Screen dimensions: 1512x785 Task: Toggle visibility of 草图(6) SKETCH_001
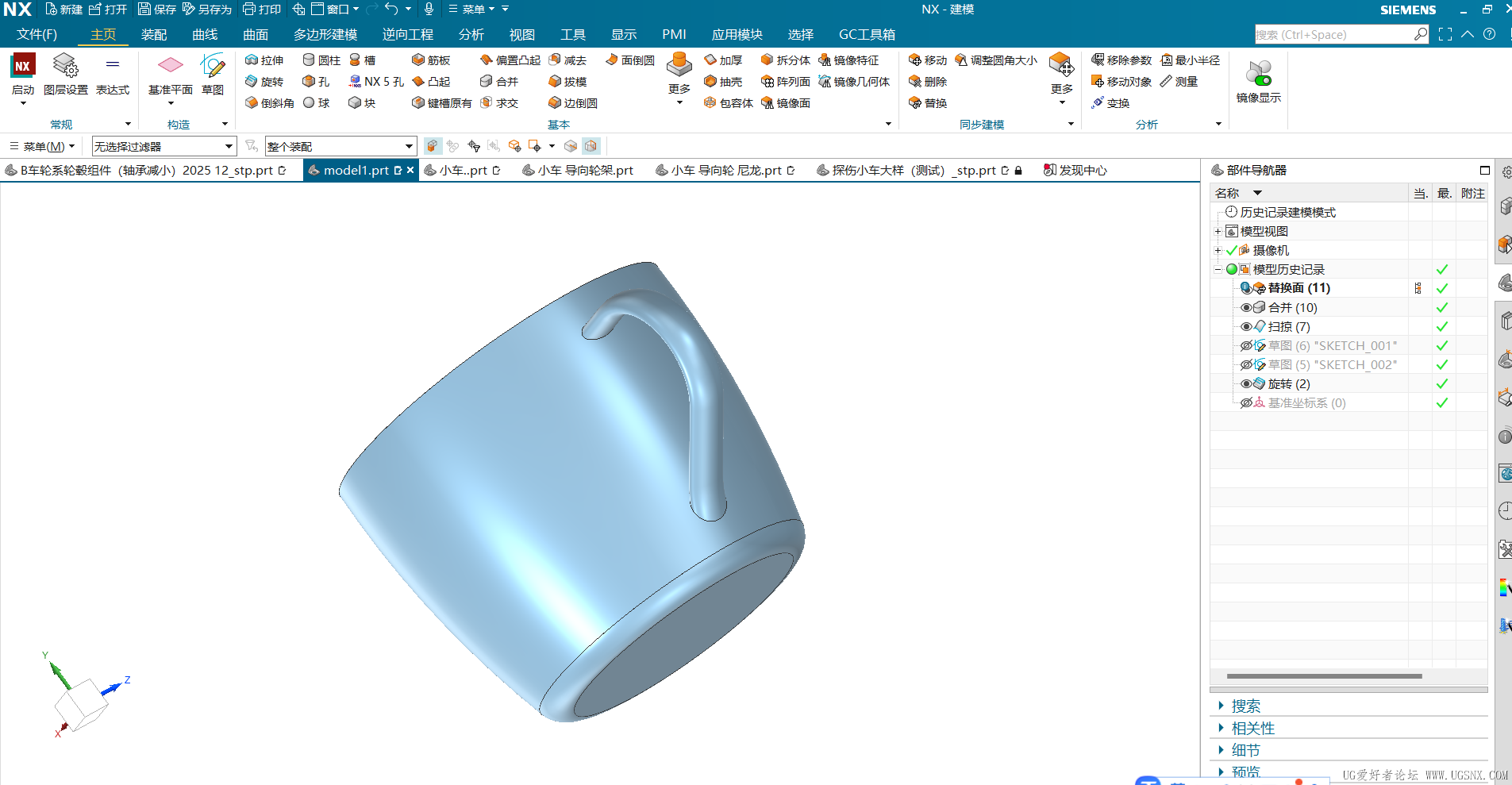pyautogui.click(x=1245, y=345)
